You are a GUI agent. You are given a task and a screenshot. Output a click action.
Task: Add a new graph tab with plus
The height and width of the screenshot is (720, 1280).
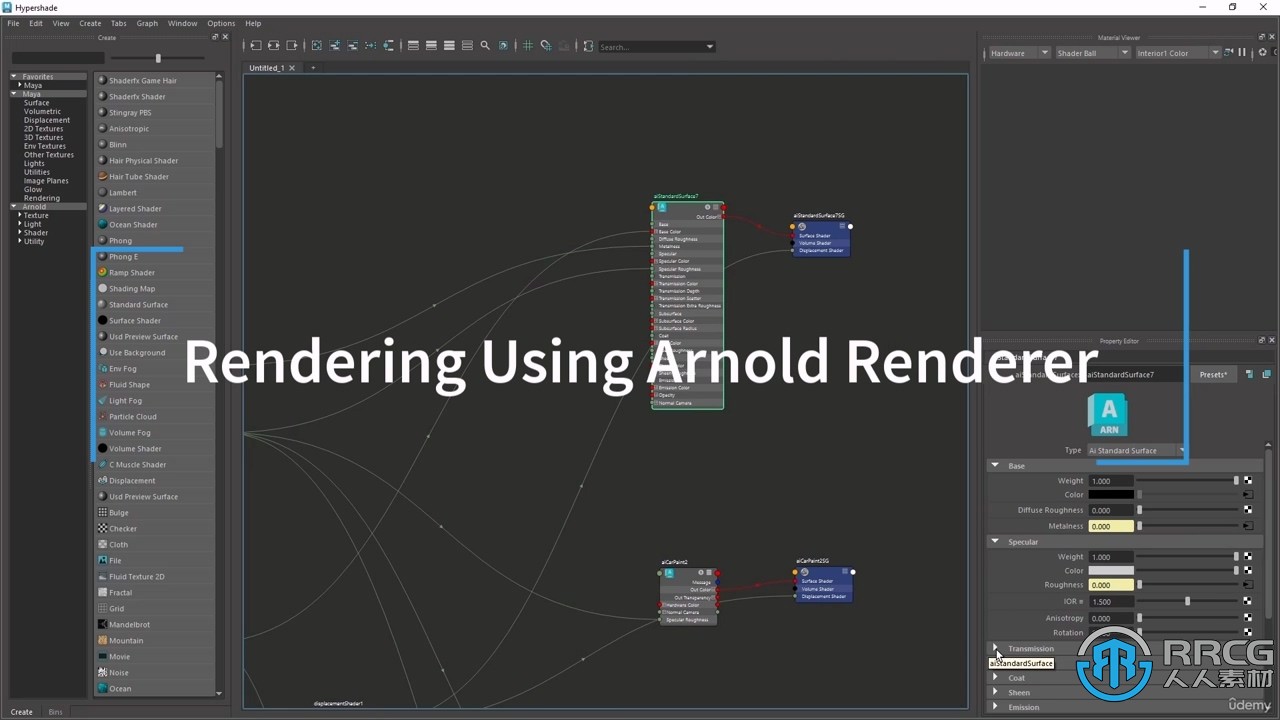tap(313, 68)
